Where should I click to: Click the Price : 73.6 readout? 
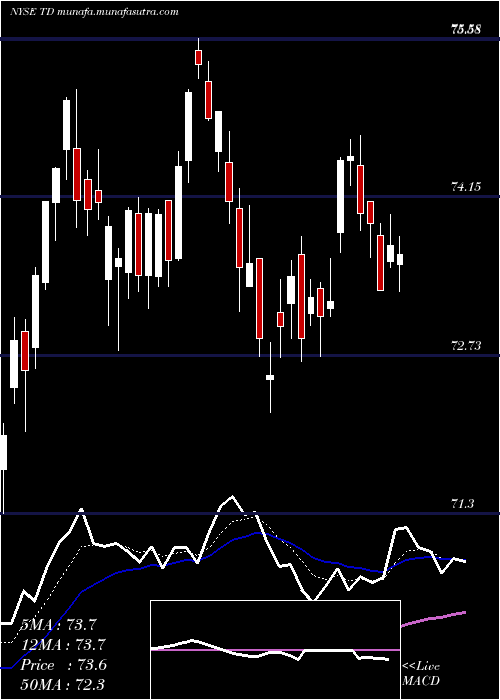pos(63,665)
